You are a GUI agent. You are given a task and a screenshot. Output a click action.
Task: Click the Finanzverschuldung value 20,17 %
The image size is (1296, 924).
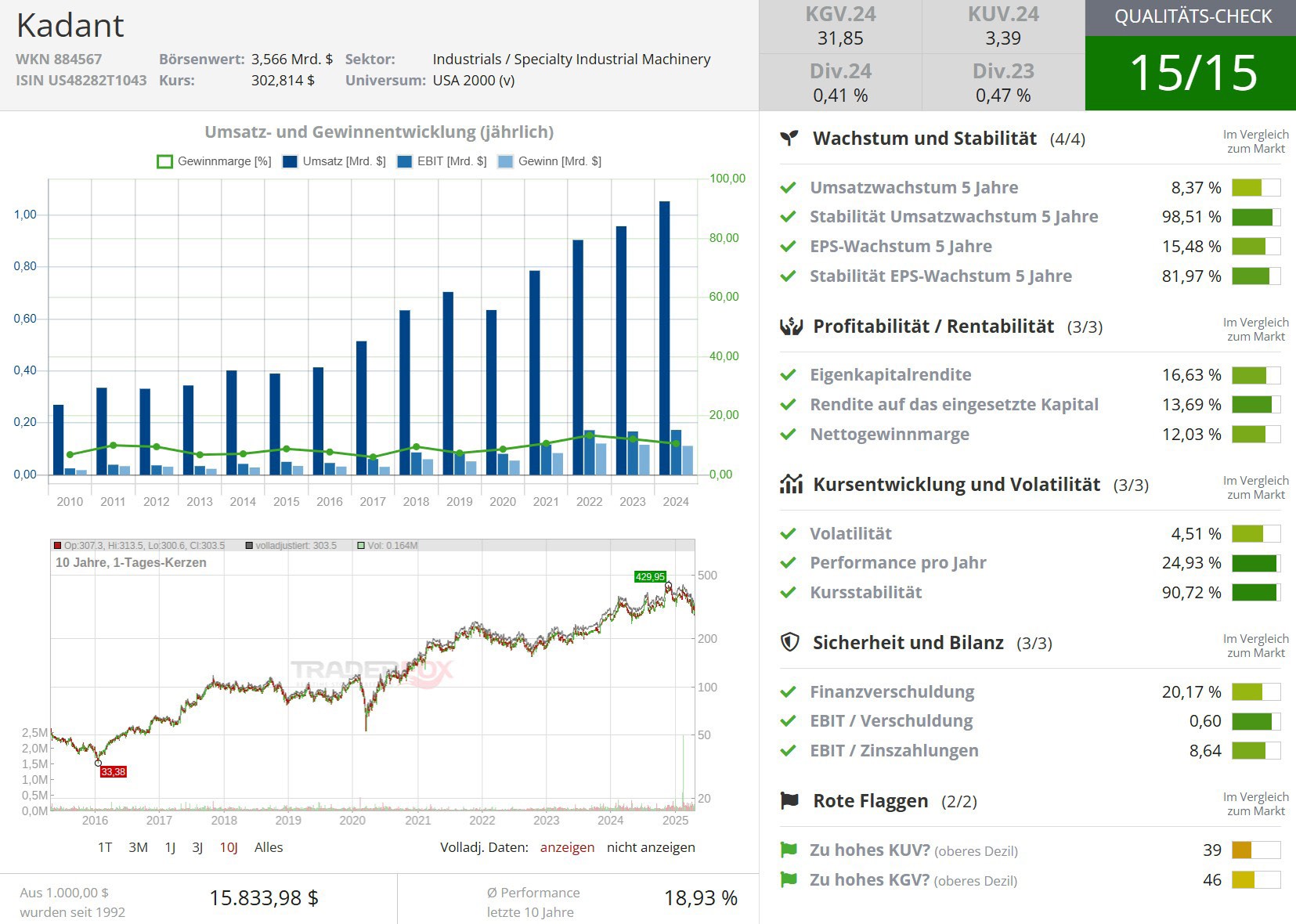coord(1191,692)
